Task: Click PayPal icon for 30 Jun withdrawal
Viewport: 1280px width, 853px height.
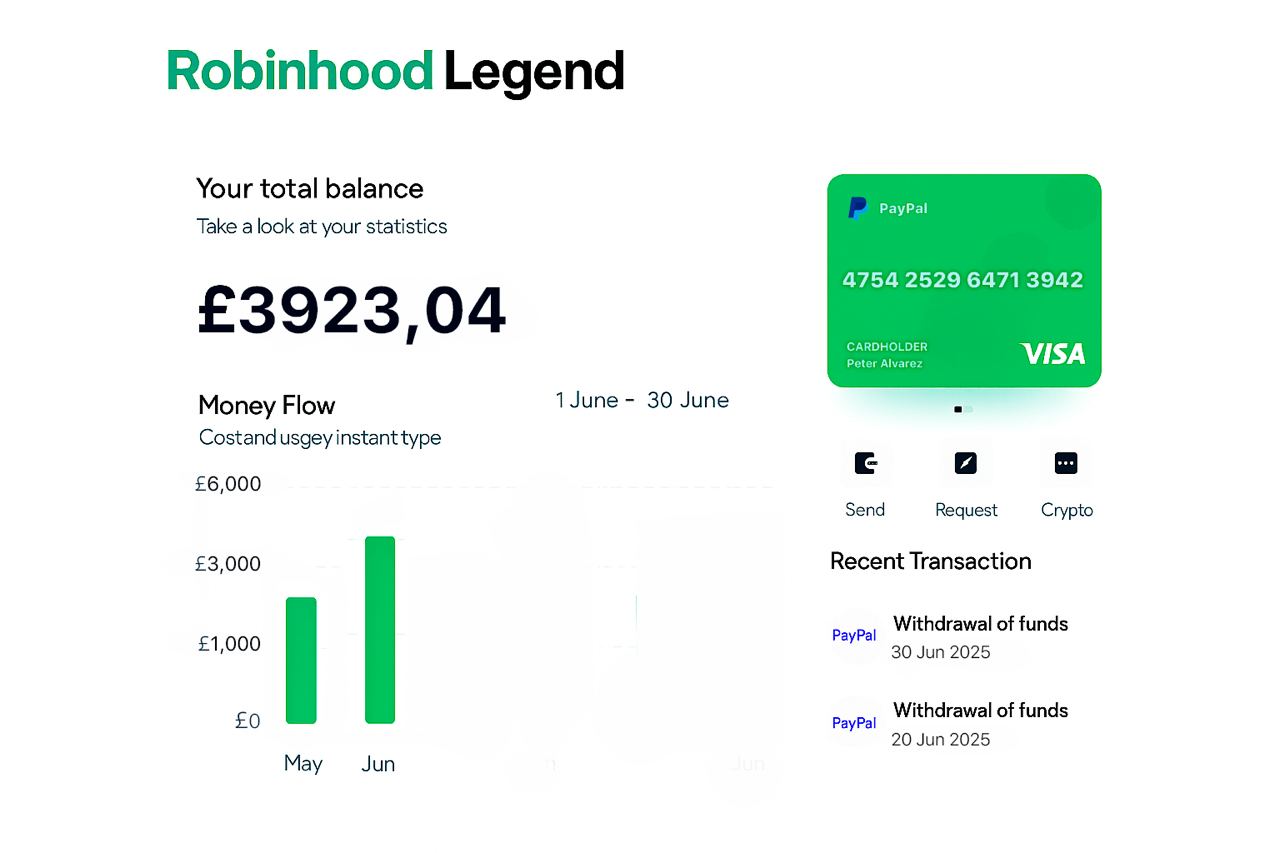Action: [x=854, y=636]
